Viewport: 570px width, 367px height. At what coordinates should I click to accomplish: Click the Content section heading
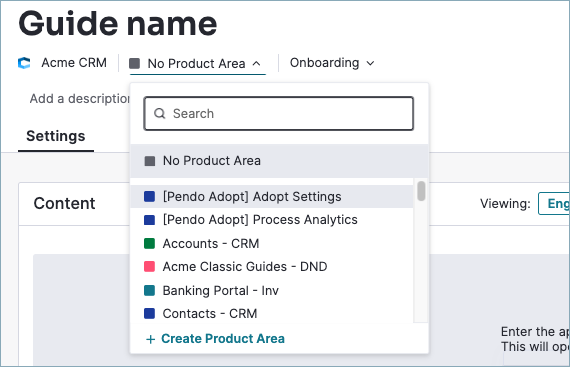pyautogui.click(x=64, y=203)
